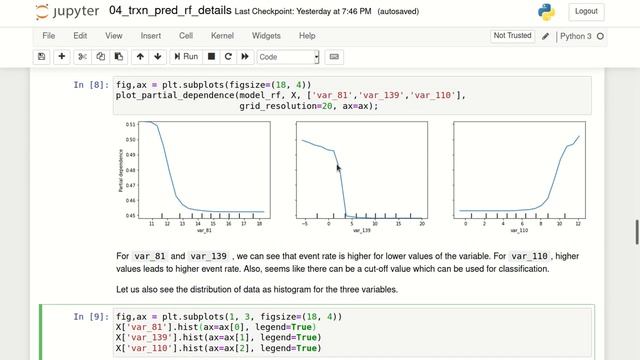Viewport: 640px width, 360px height.
Task: Click the (autosaved) status text
Action: [398, 12]
